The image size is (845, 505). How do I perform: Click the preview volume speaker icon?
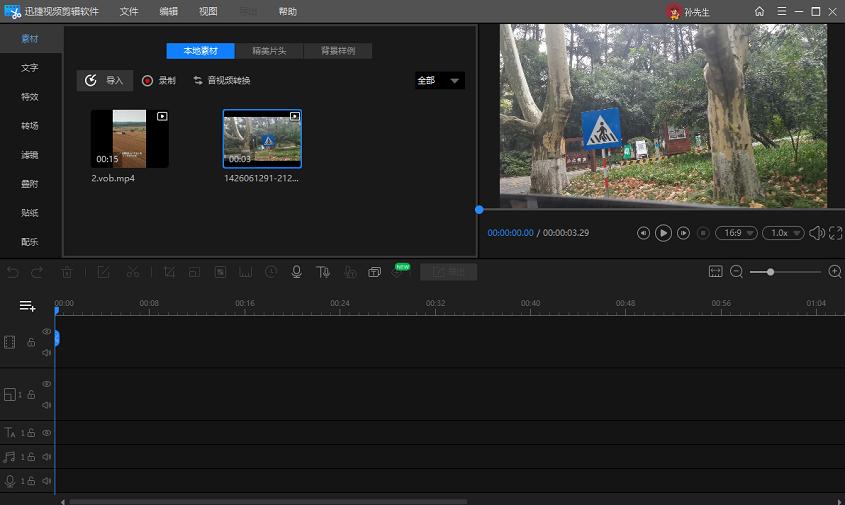pyautogui.click(x=816, y=233)
